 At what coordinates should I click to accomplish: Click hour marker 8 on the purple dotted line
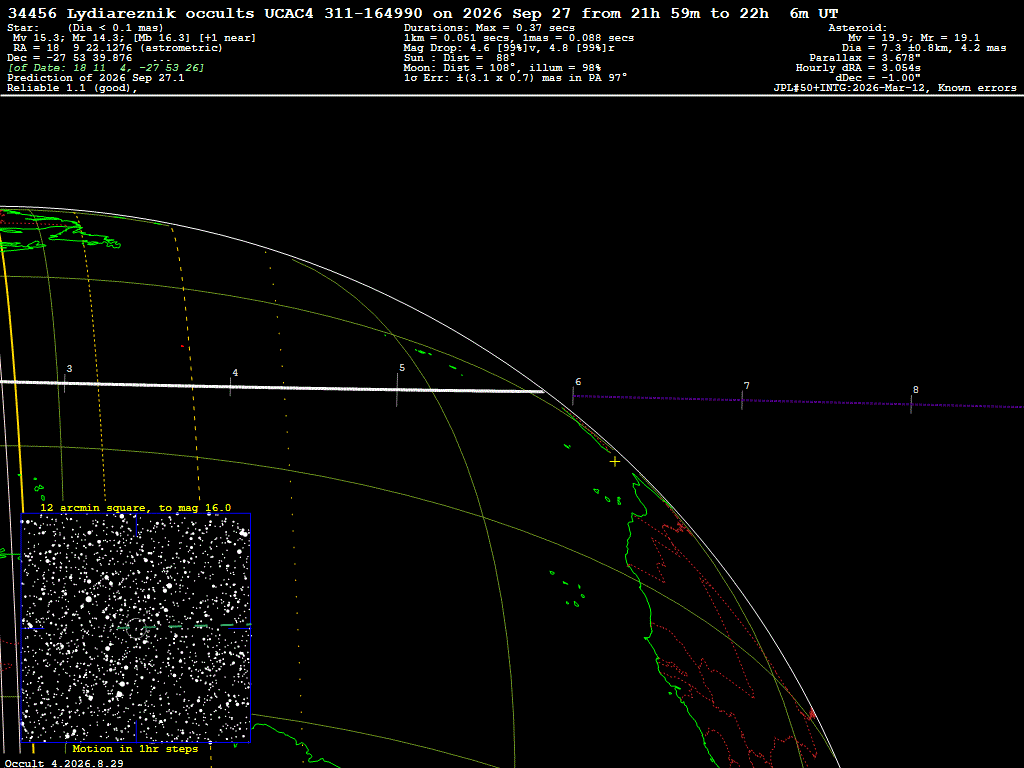click(x=916, y=390)
